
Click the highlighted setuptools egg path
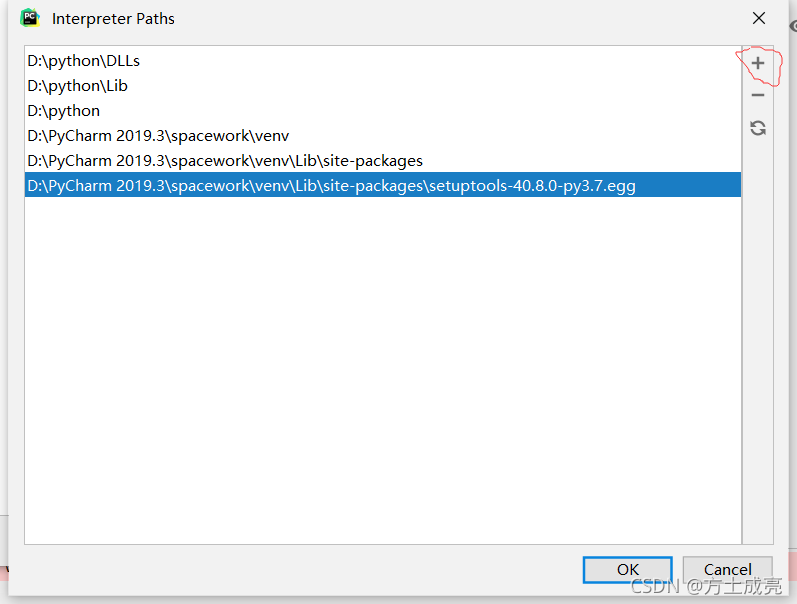click(x=331, y=186)
